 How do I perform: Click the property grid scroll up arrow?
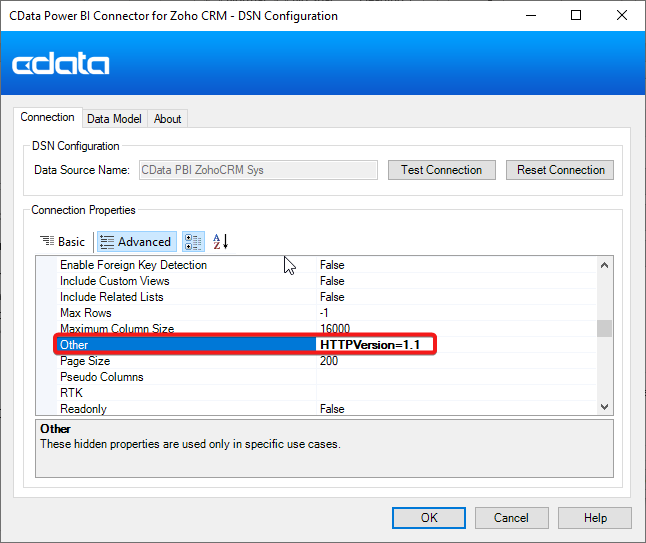click(604, 265)
